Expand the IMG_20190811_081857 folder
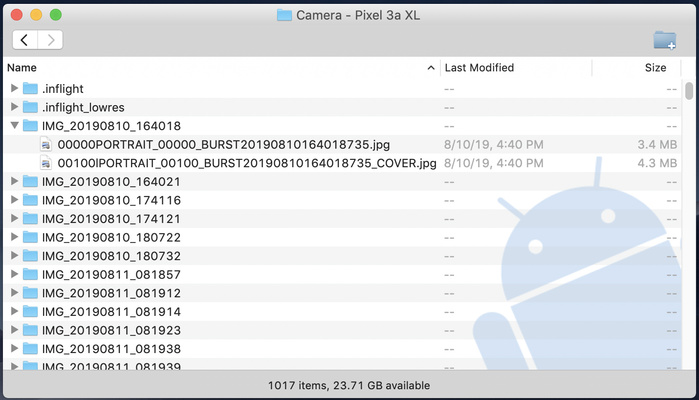 14,274
